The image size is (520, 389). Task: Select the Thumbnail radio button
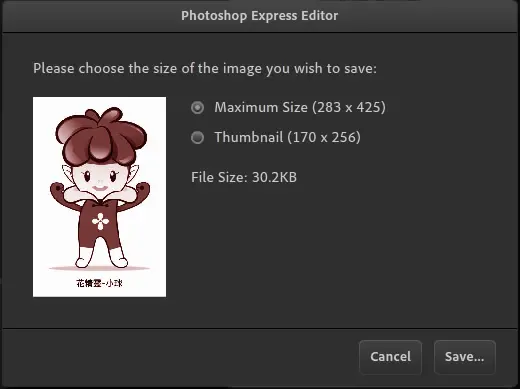tap(197, 137)
